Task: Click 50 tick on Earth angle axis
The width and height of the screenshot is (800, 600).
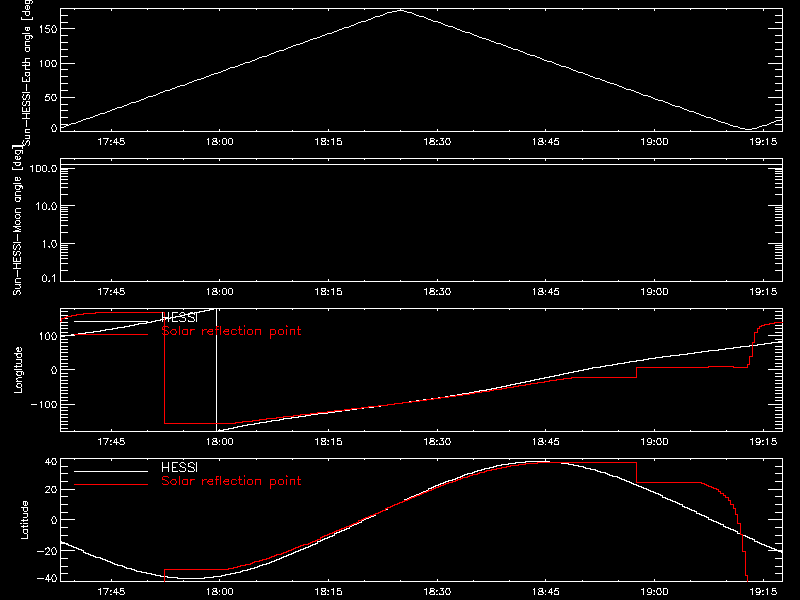Action: (x=51, y=97)
